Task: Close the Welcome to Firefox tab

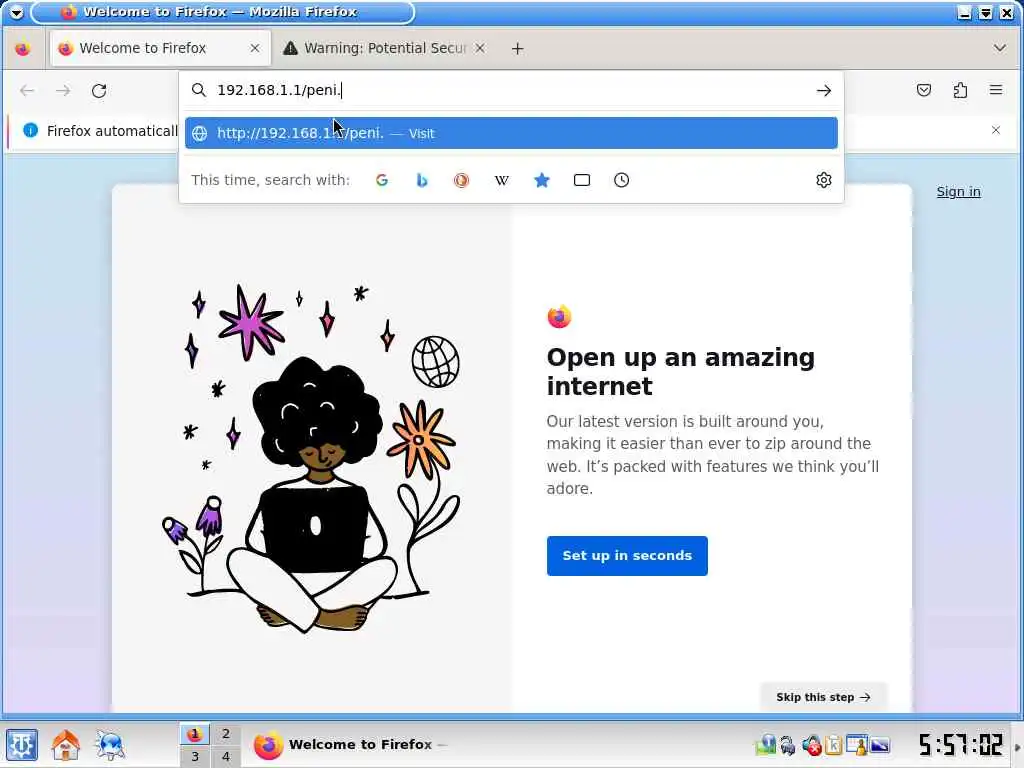Action: 255,48
